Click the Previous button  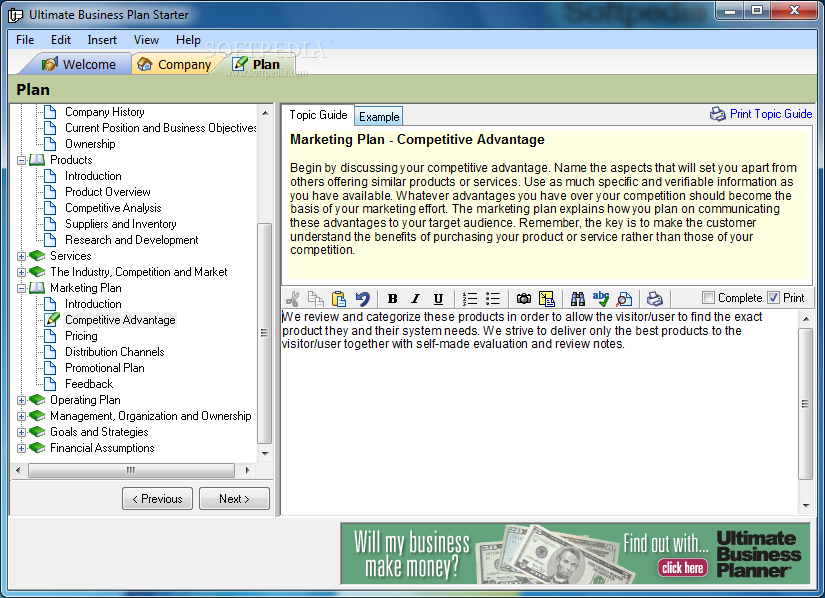157,499
